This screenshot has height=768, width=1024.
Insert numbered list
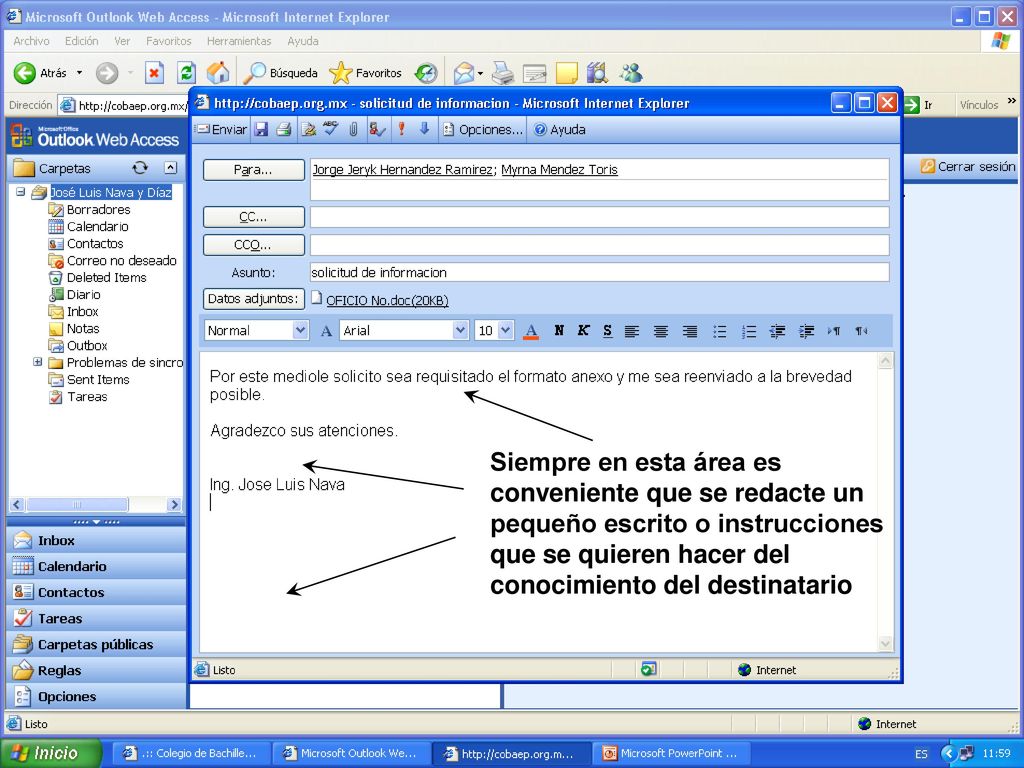748,331
